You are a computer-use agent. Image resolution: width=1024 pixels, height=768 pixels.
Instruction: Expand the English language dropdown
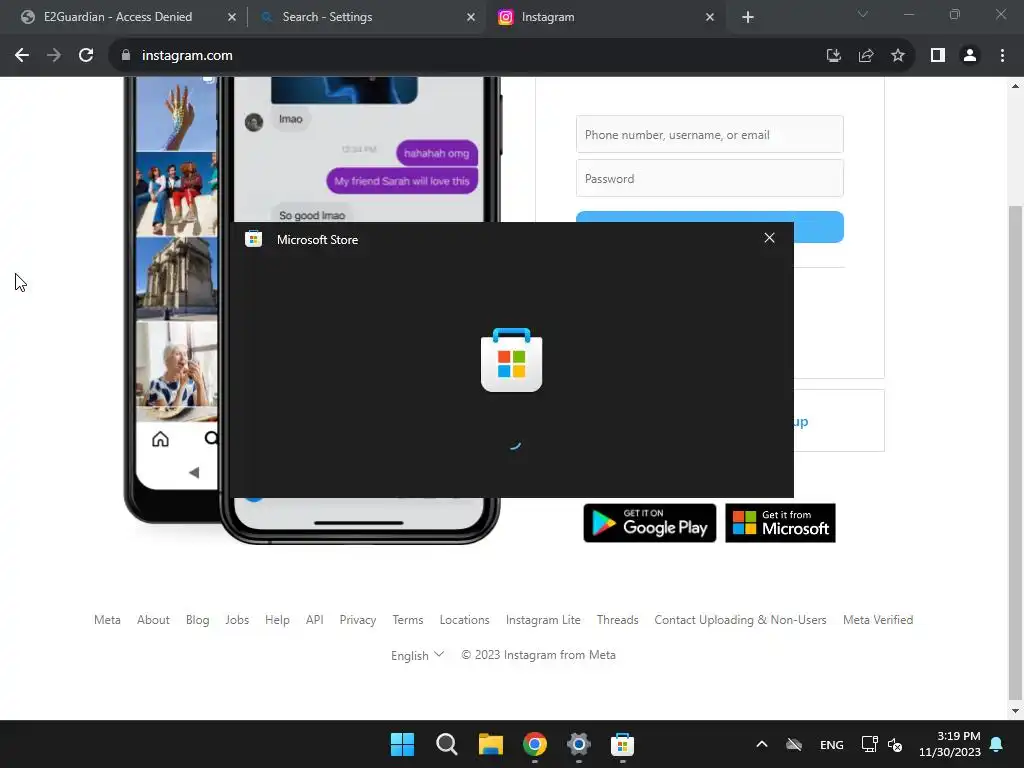coord(417,655)
